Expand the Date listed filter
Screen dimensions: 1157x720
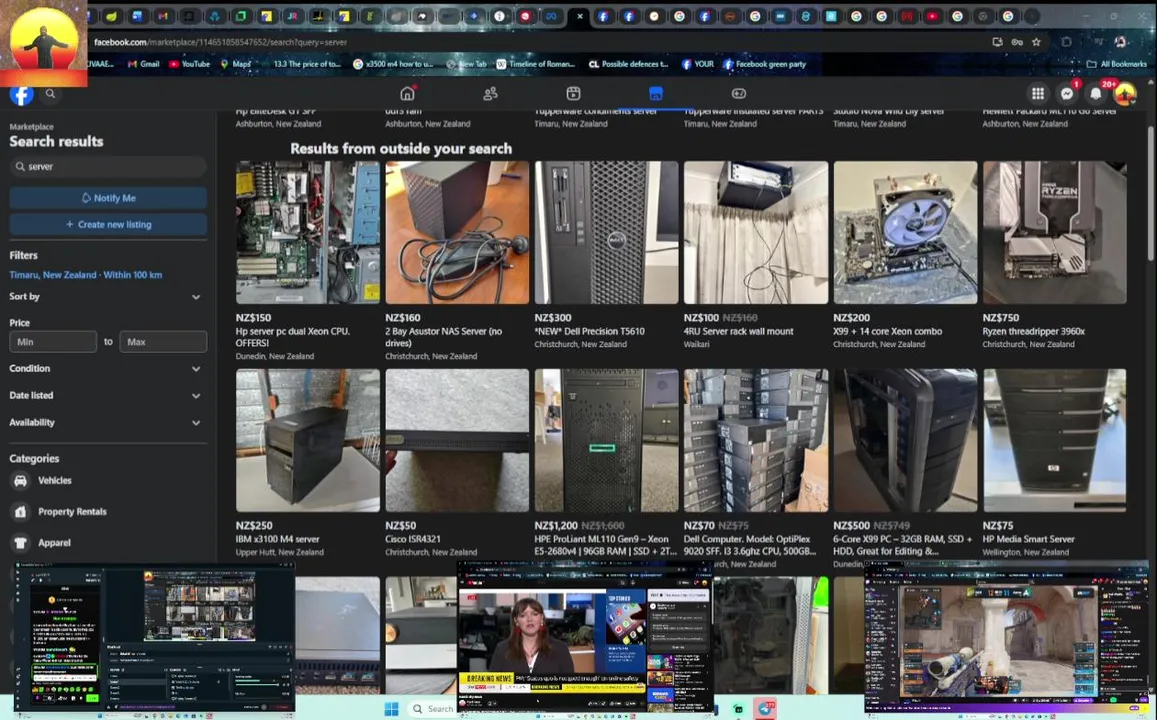click(105, 395)
